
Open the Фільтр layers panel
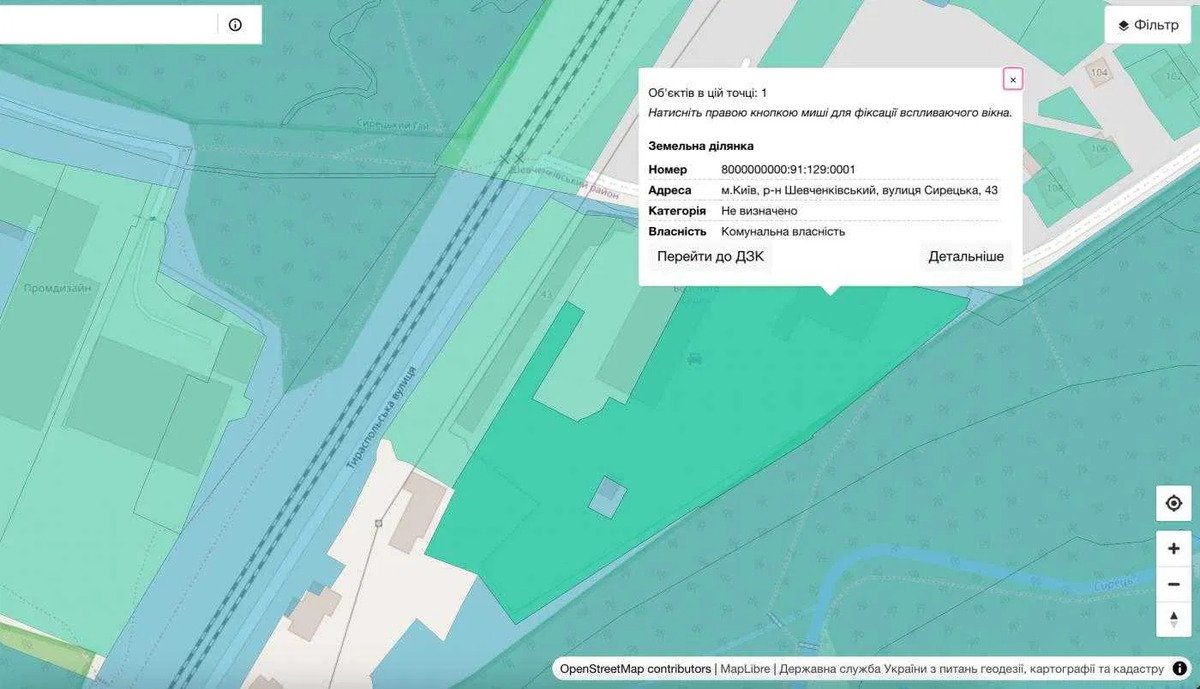pos(1147,25)
